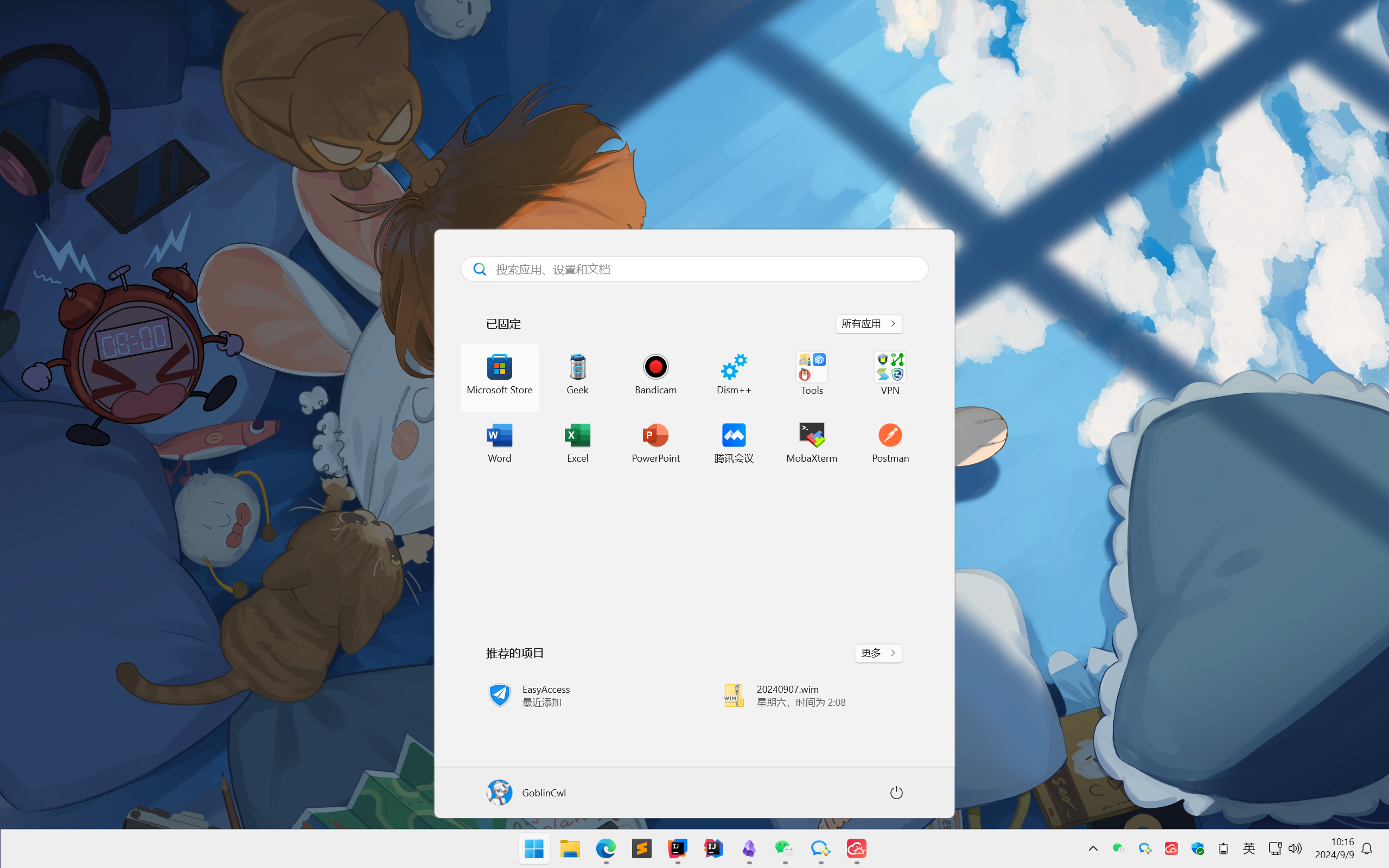Switch to Obsidian on the taskbar
Image resolution: width=1389 pixels, height=868 pixels.
[749, 848]
